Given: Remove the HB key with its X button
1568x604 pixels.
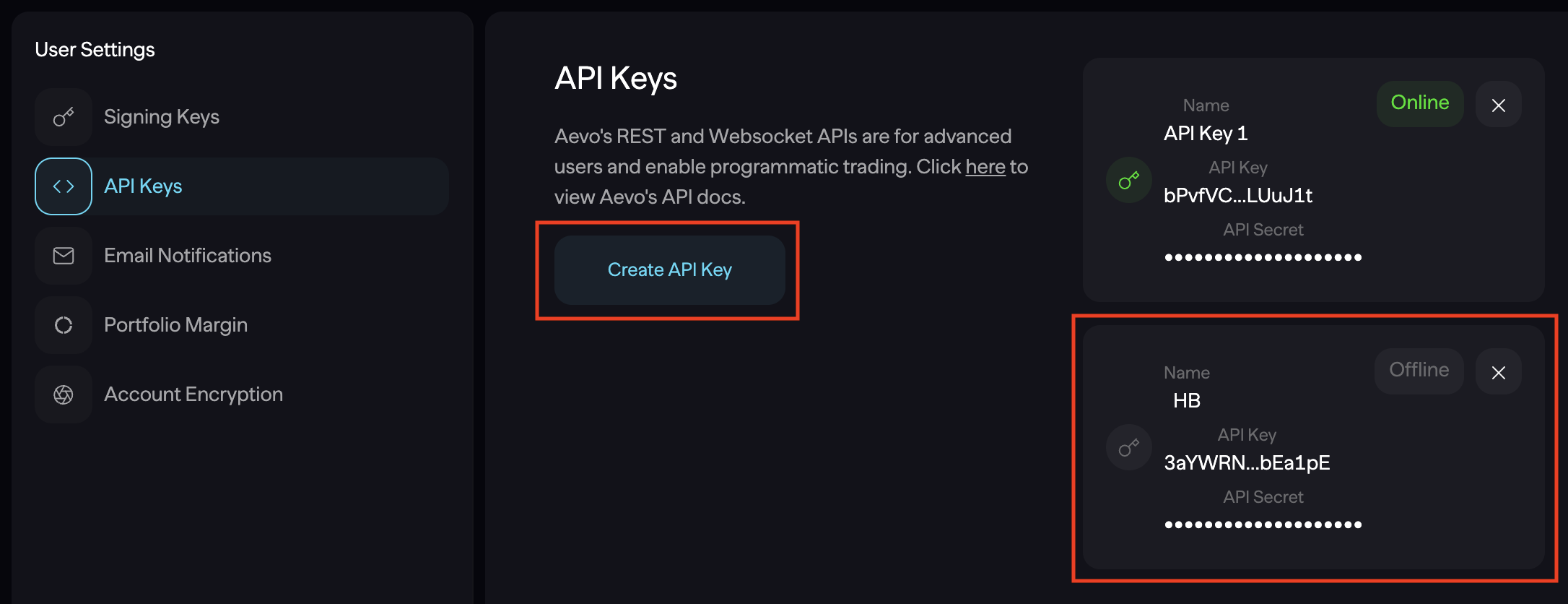Looking at the screenshot, I should click(x=1498, y=372).
